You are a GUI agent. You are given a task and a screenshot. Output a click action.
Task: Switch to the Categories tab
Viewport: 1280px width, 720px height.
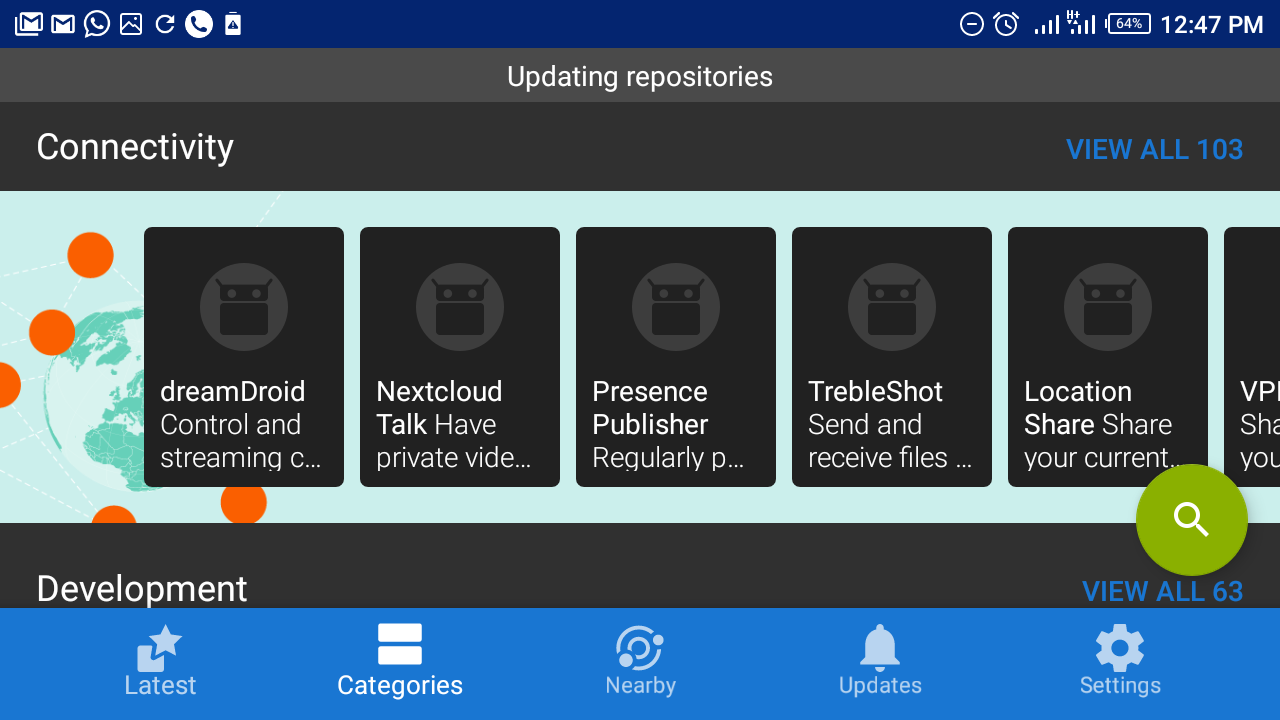400,664
